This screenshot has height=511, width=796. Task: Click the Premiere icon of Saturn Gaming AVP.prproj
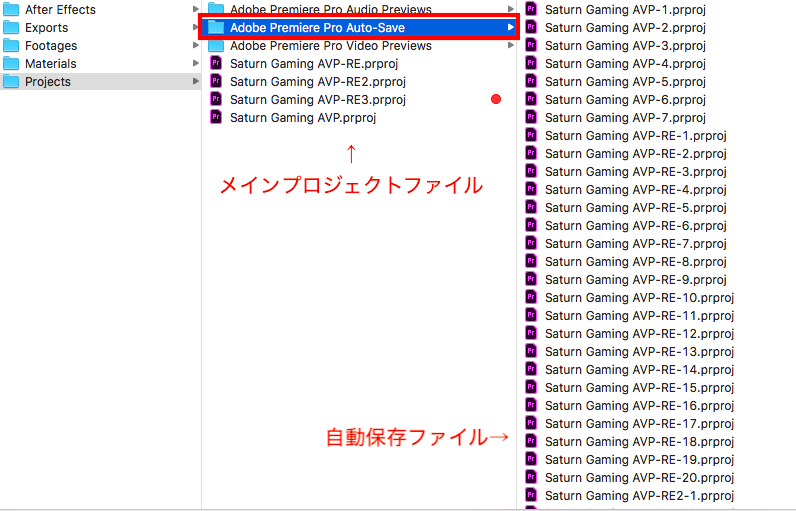(216, 118)
